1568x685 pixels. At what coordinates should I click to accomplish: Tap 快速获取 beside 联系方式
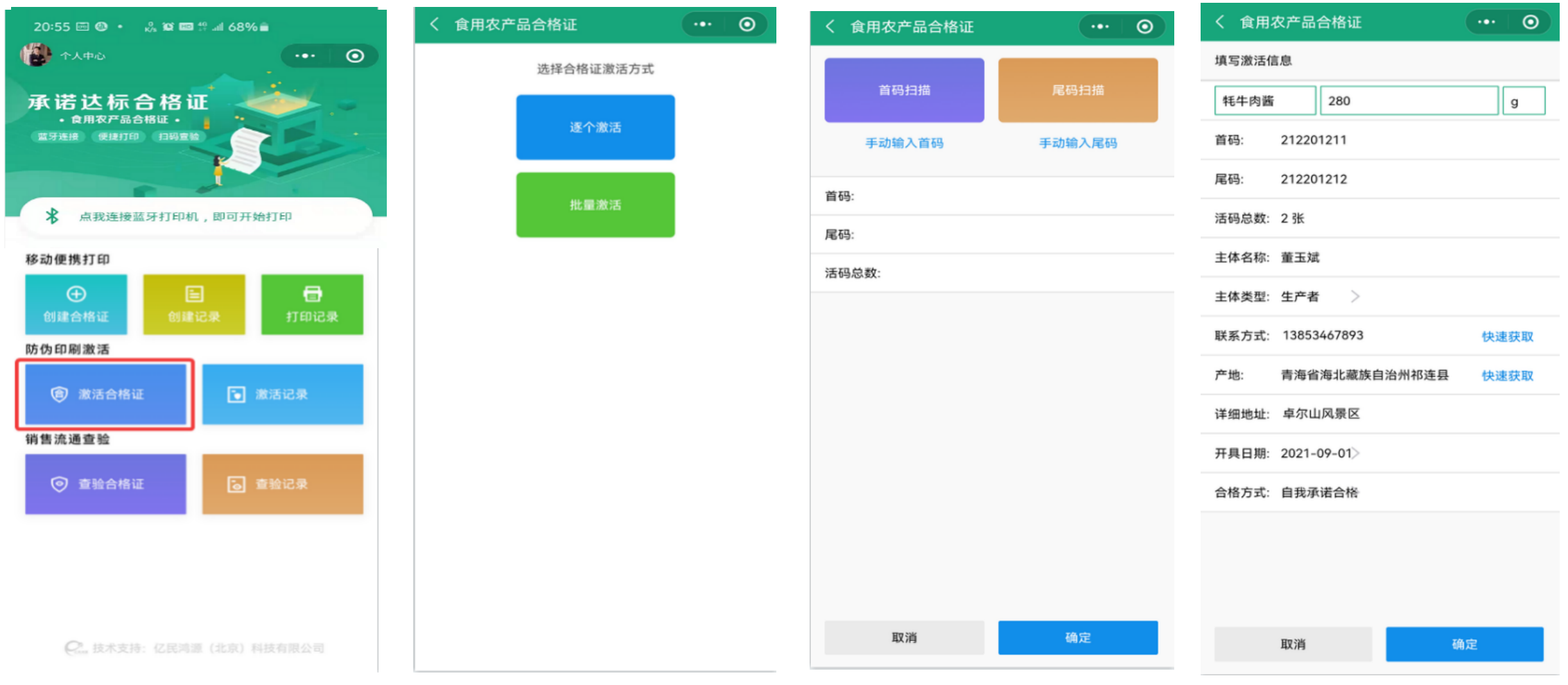(x=1508, y=336)
